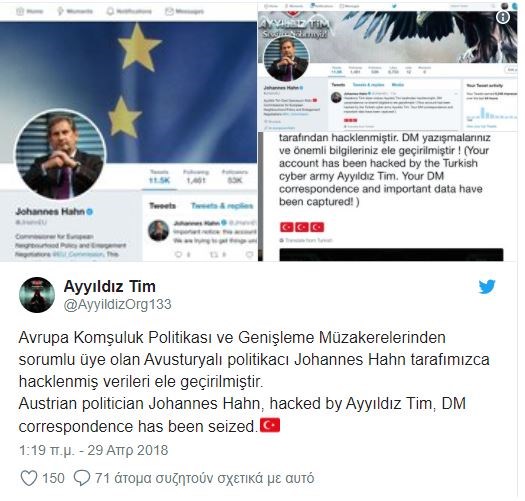The width and height of the screenshot is (525, 501).
Task: Click the info icon on image
Action: point(503,17)
